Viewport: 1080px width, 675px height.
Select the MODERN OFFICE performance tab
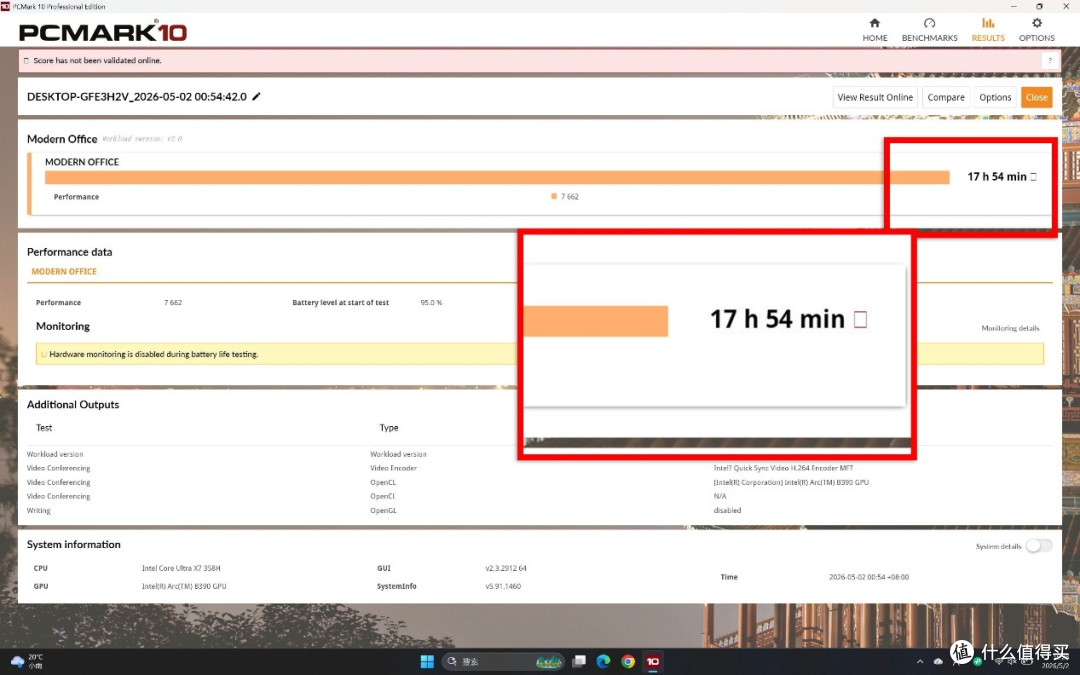point(64,272)
